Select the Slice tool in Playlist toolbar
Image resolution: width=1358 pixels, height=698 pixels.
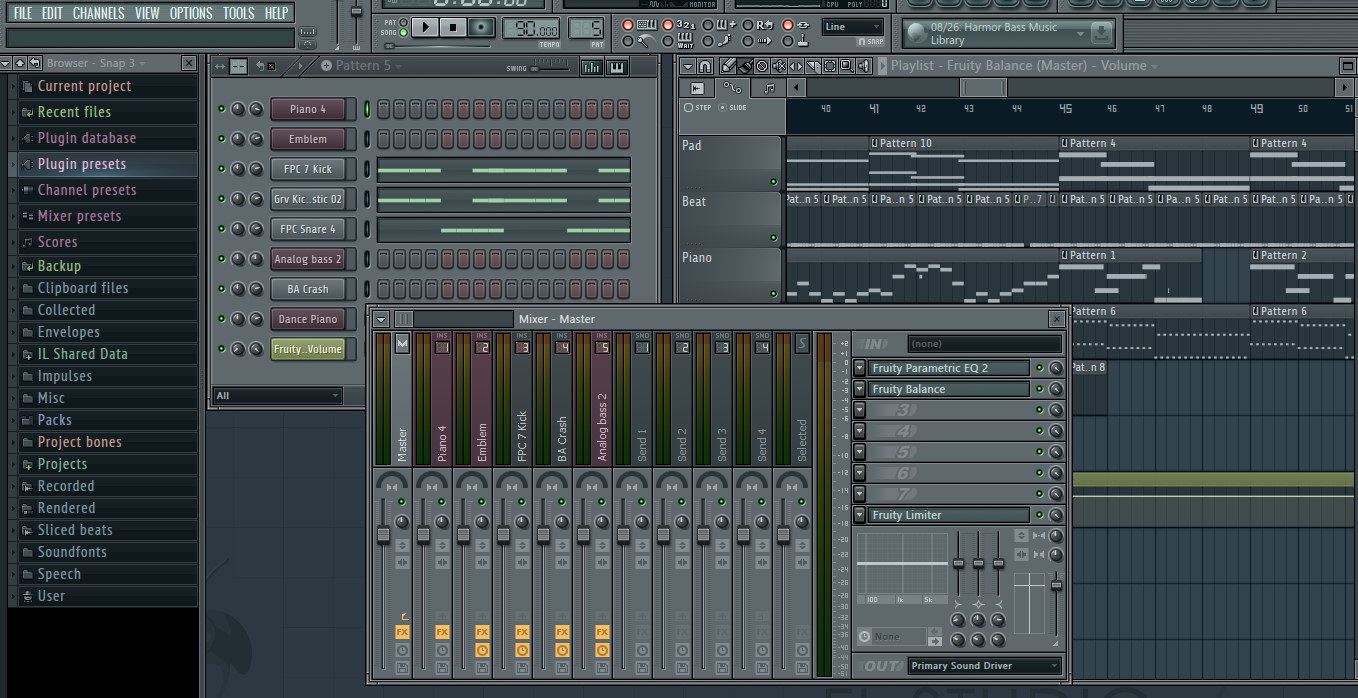click(x=813, y=66)
